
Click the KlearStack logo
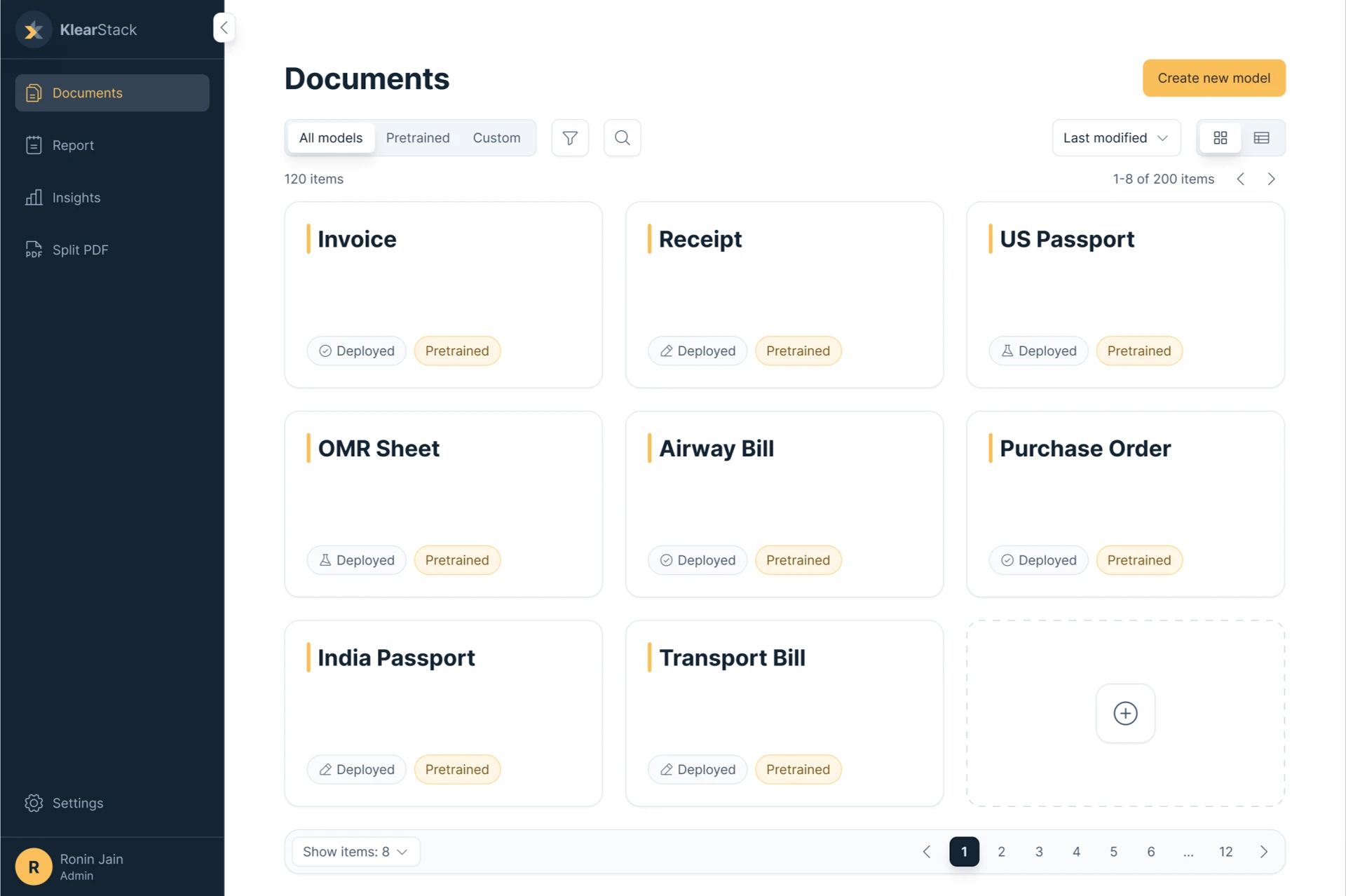click(77, 29)
